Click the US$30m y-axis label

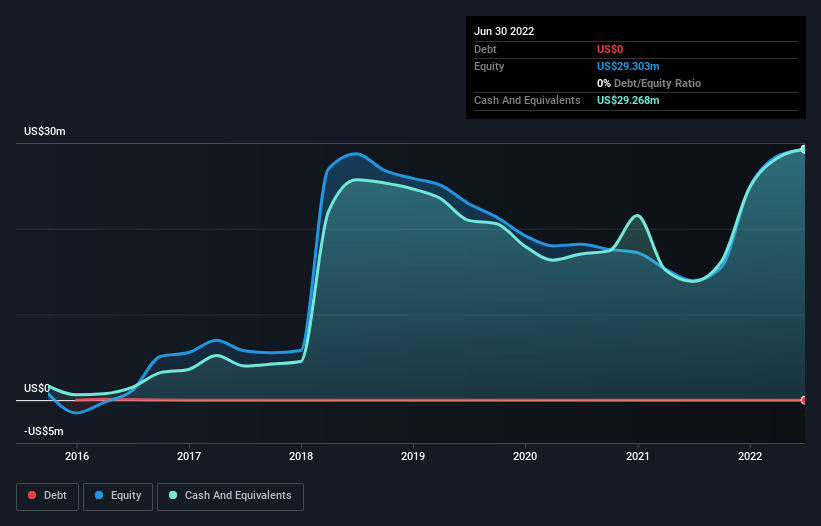pos(45,131)
